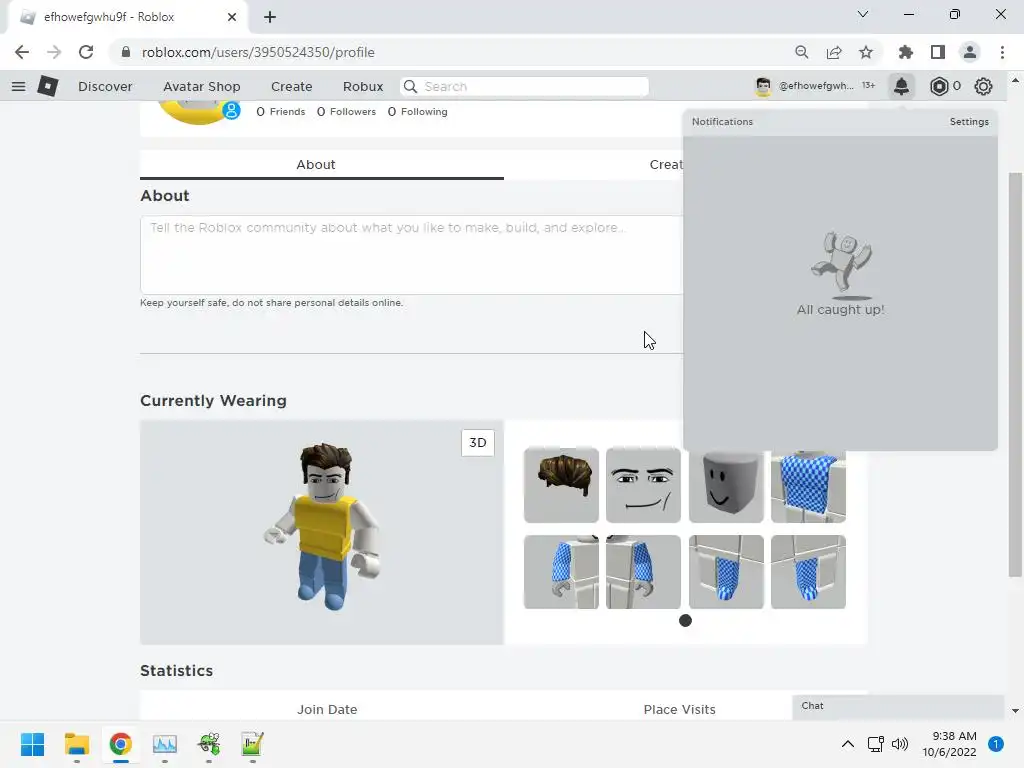Open the settings gear icon

[983, 86]
